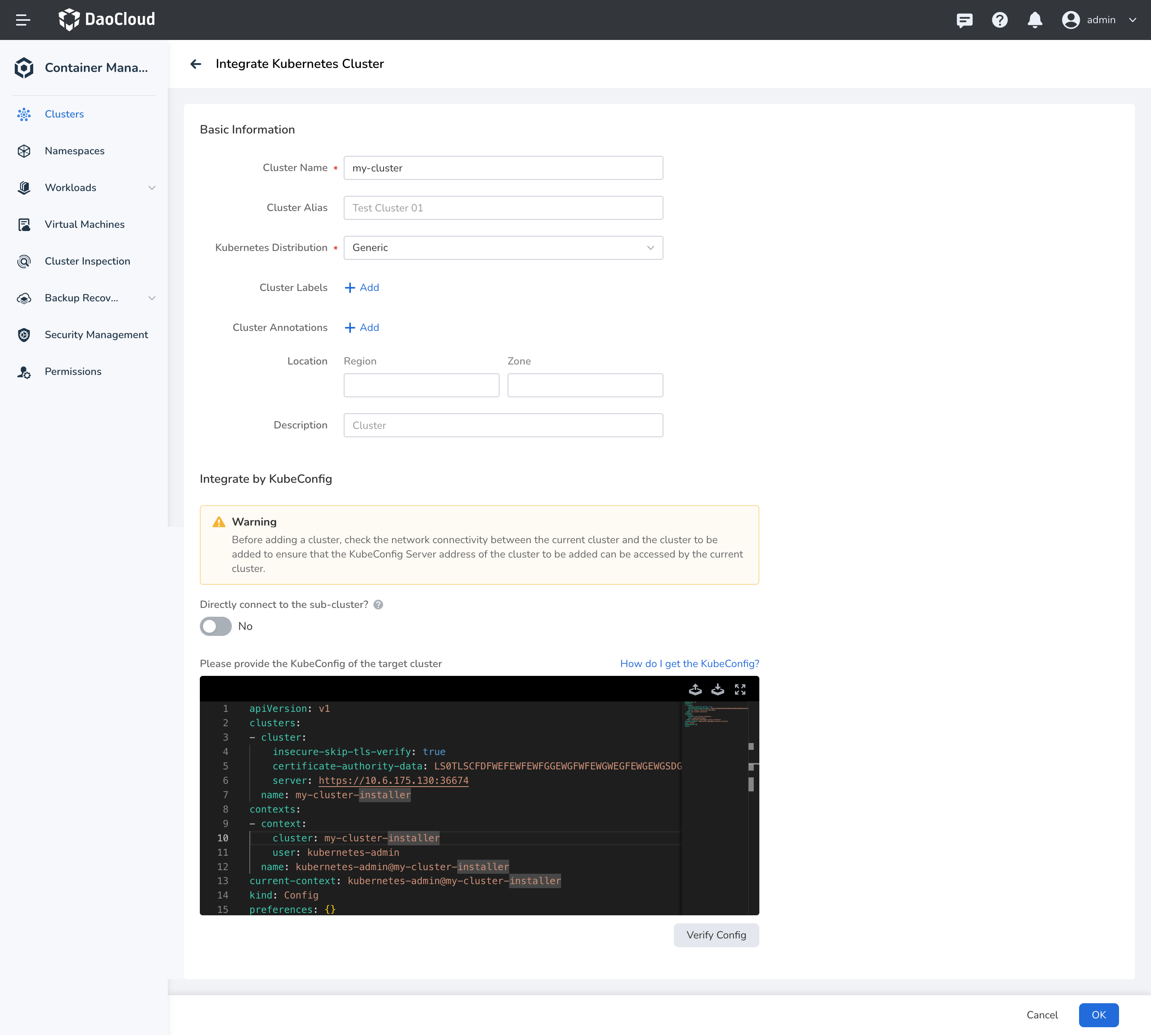Screen dimensions: 1151x1036
Task: Navigate to Namespaces in sidebar
Action: point(74,150)
